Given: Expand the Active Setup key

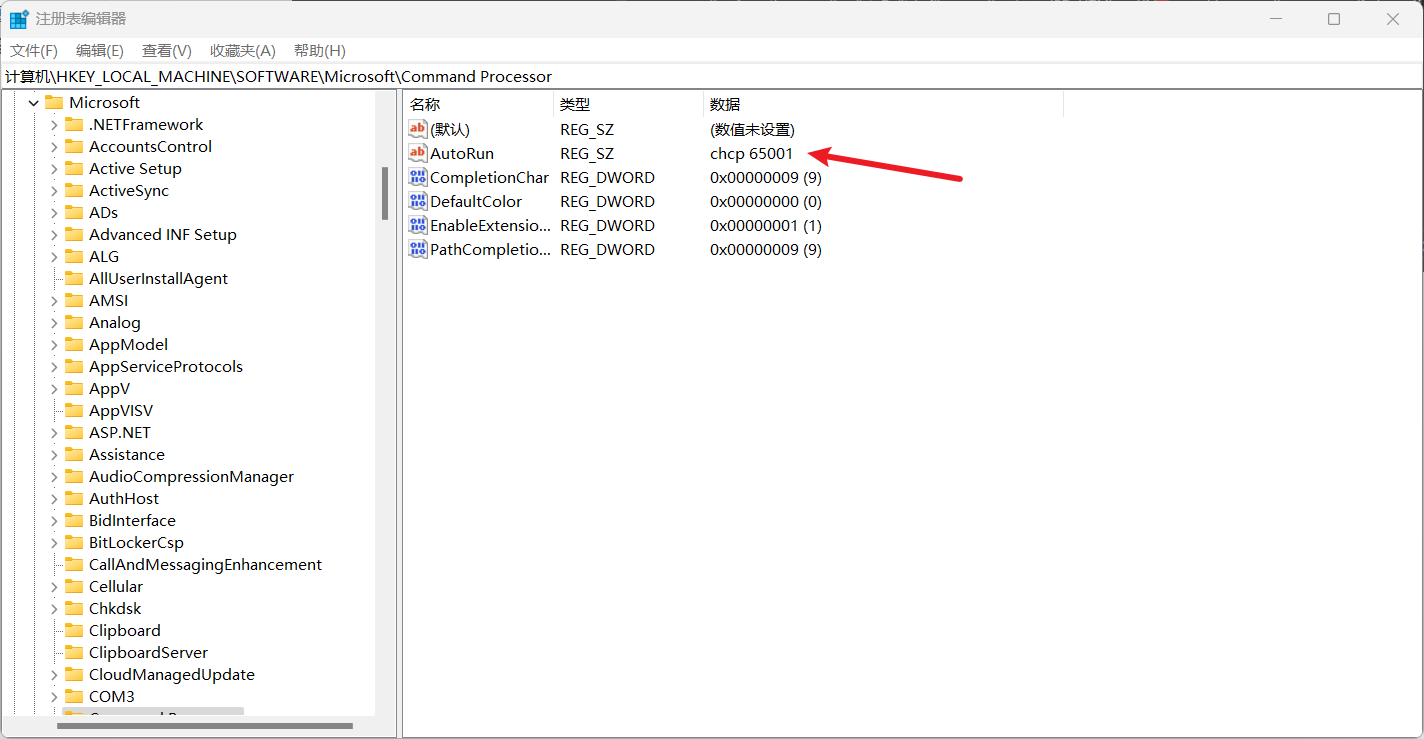Looking at the screenshot, I should pyautogui.click(x=54, y=169).
